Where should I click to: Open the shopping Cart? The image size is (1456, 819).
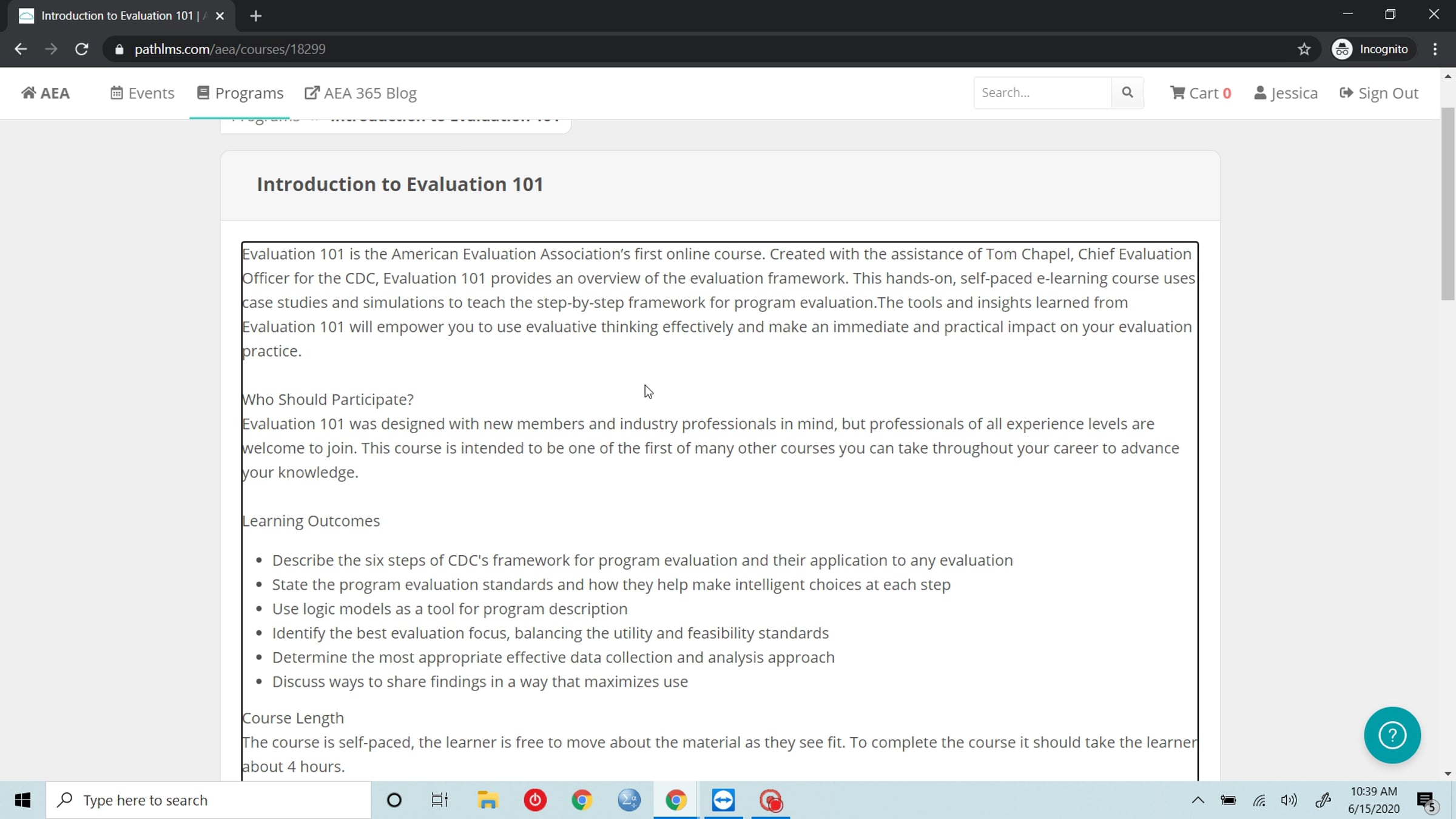pyautogui.click(x=1200, y=93)
